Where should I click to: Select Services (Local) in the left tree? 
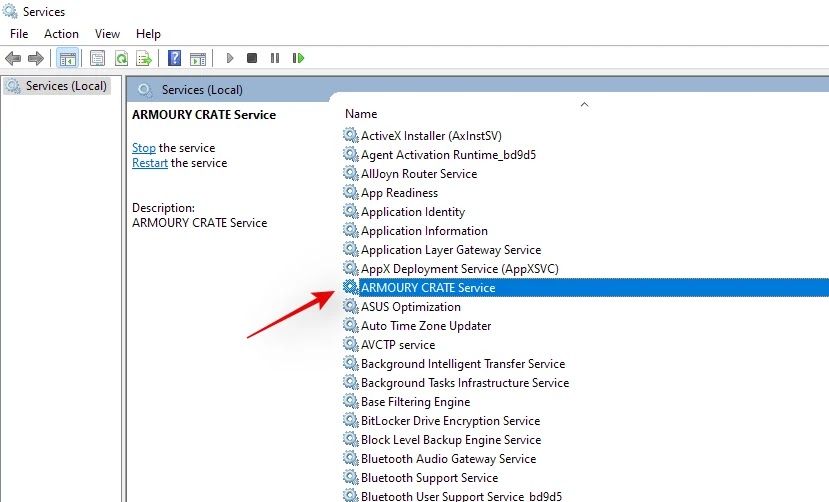(57, 86)
